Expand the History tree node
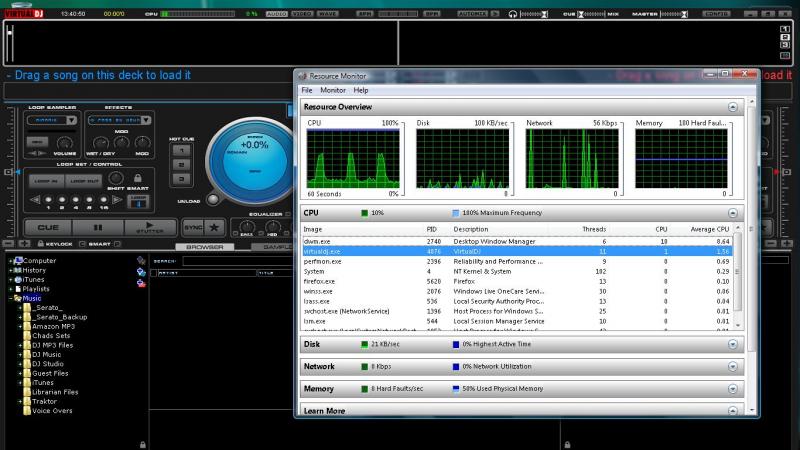 [10, 270]
